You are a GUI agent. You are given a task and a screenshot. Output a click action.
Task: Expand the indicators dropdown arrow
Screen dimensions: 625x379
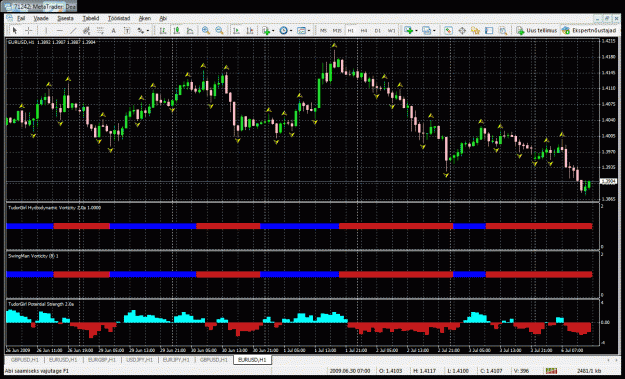click(273, 31)
